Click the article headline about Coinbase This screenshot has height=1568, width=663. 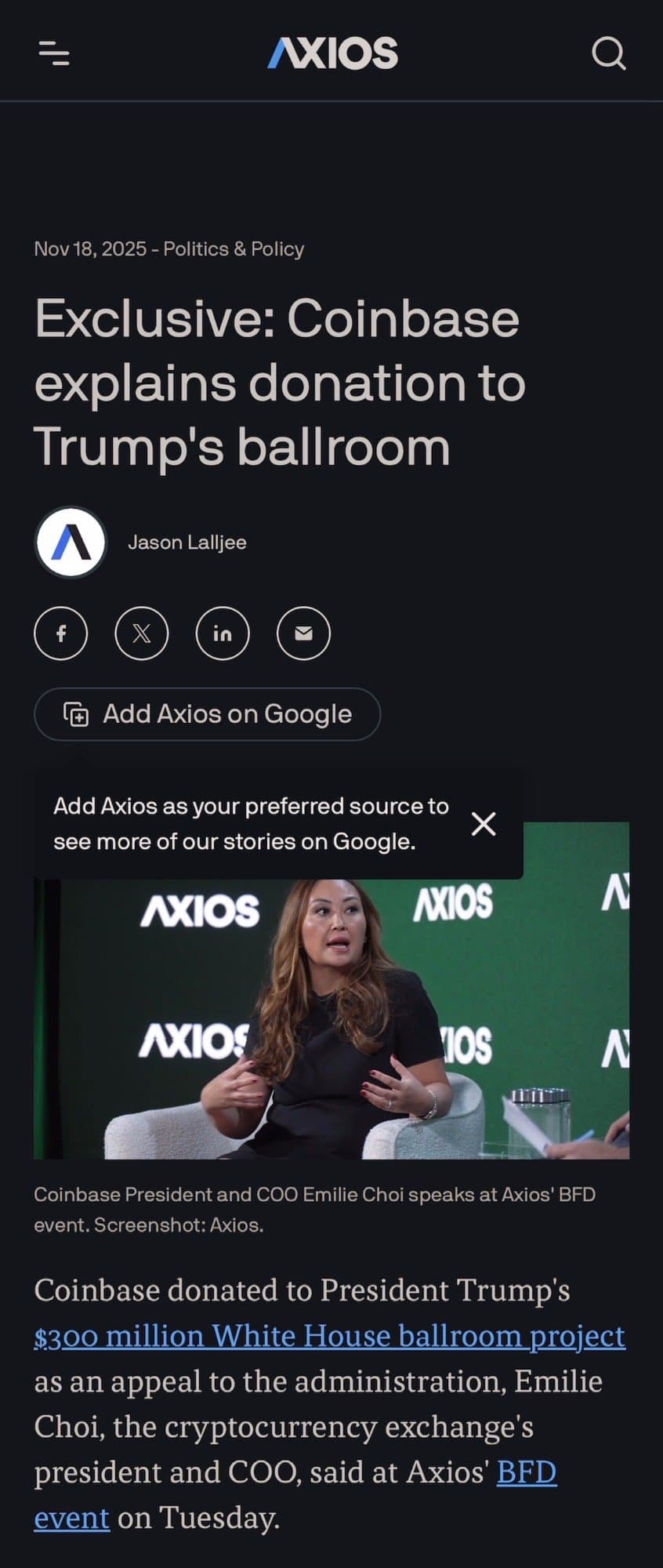coord(280,382)
